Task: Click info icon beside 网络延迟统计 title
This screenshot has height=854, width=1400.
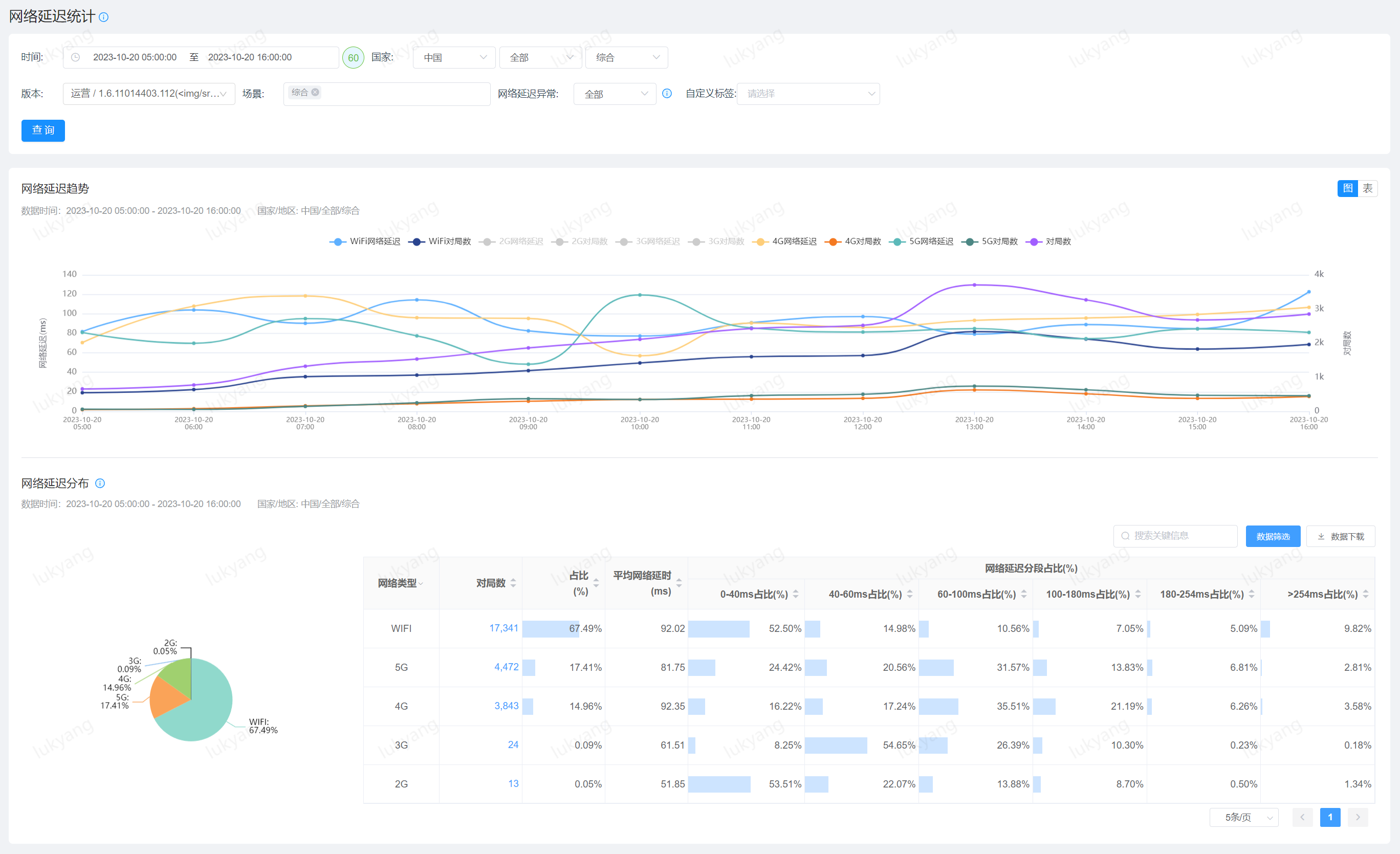Action: tap(103, 17)
